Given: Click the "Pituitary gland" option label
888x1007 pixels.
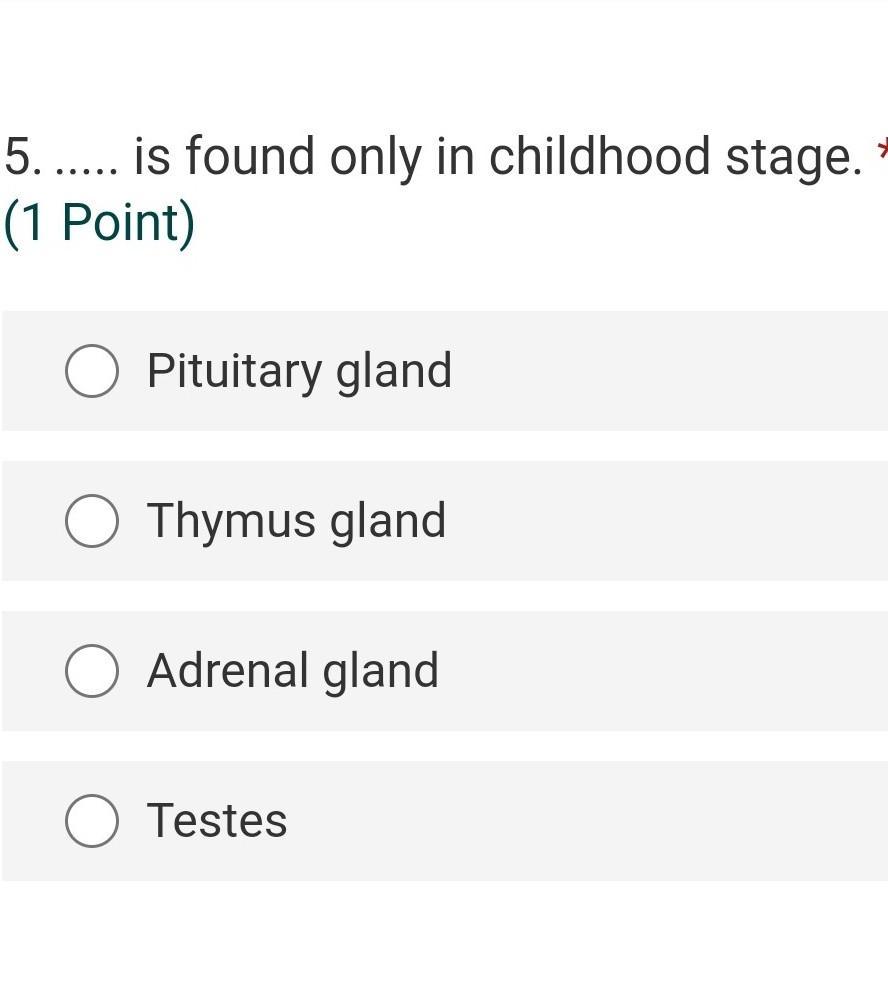Looking at the screenshot, I should (299, 371).
